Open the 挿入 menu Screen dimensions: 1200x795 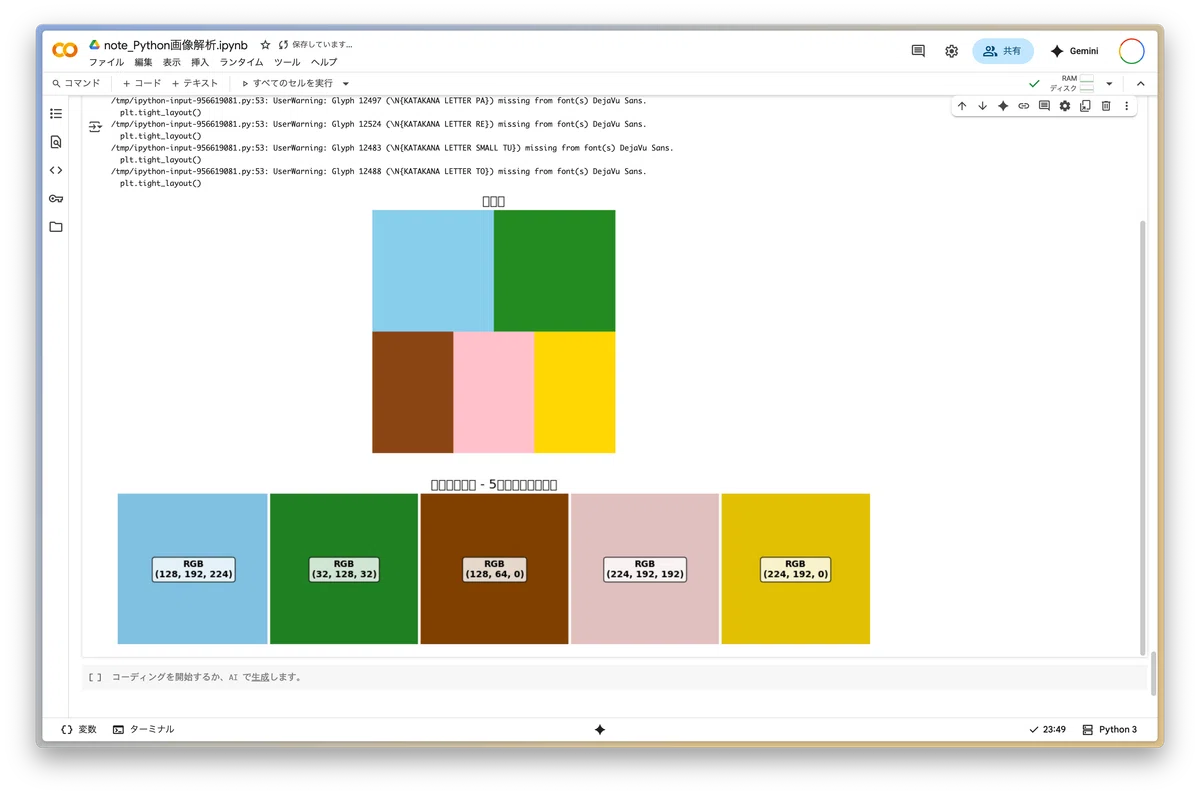(x=200, y=62)
